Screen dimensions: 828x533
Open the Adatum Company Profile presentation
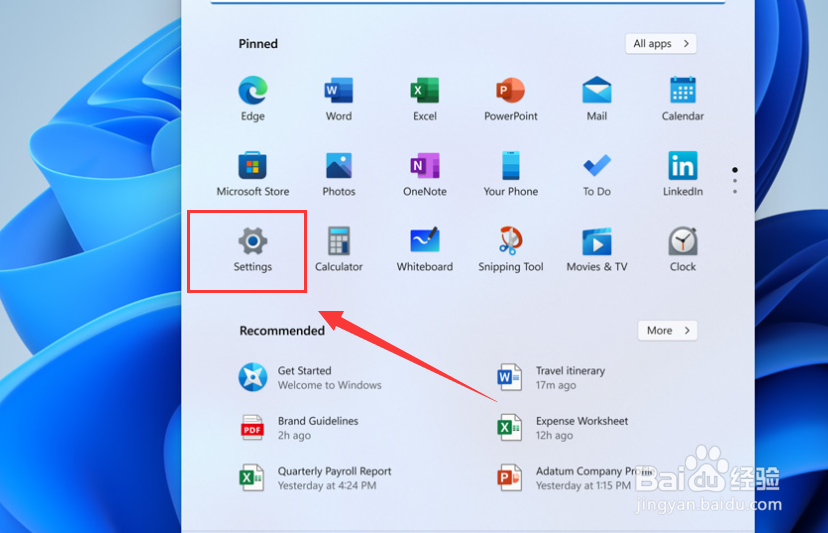576,478
